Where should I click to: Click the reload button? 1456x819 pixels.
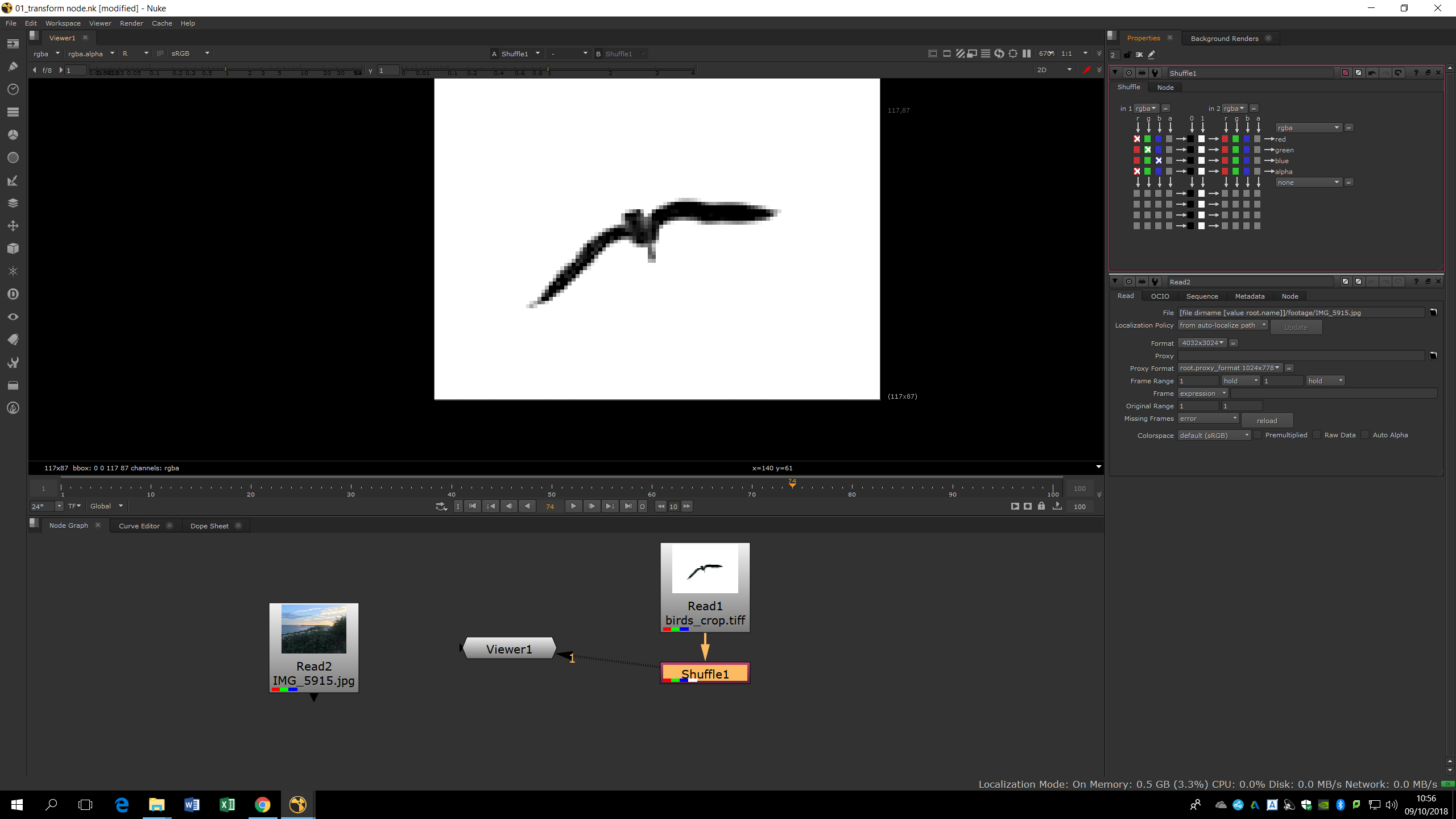(1267, 420)
